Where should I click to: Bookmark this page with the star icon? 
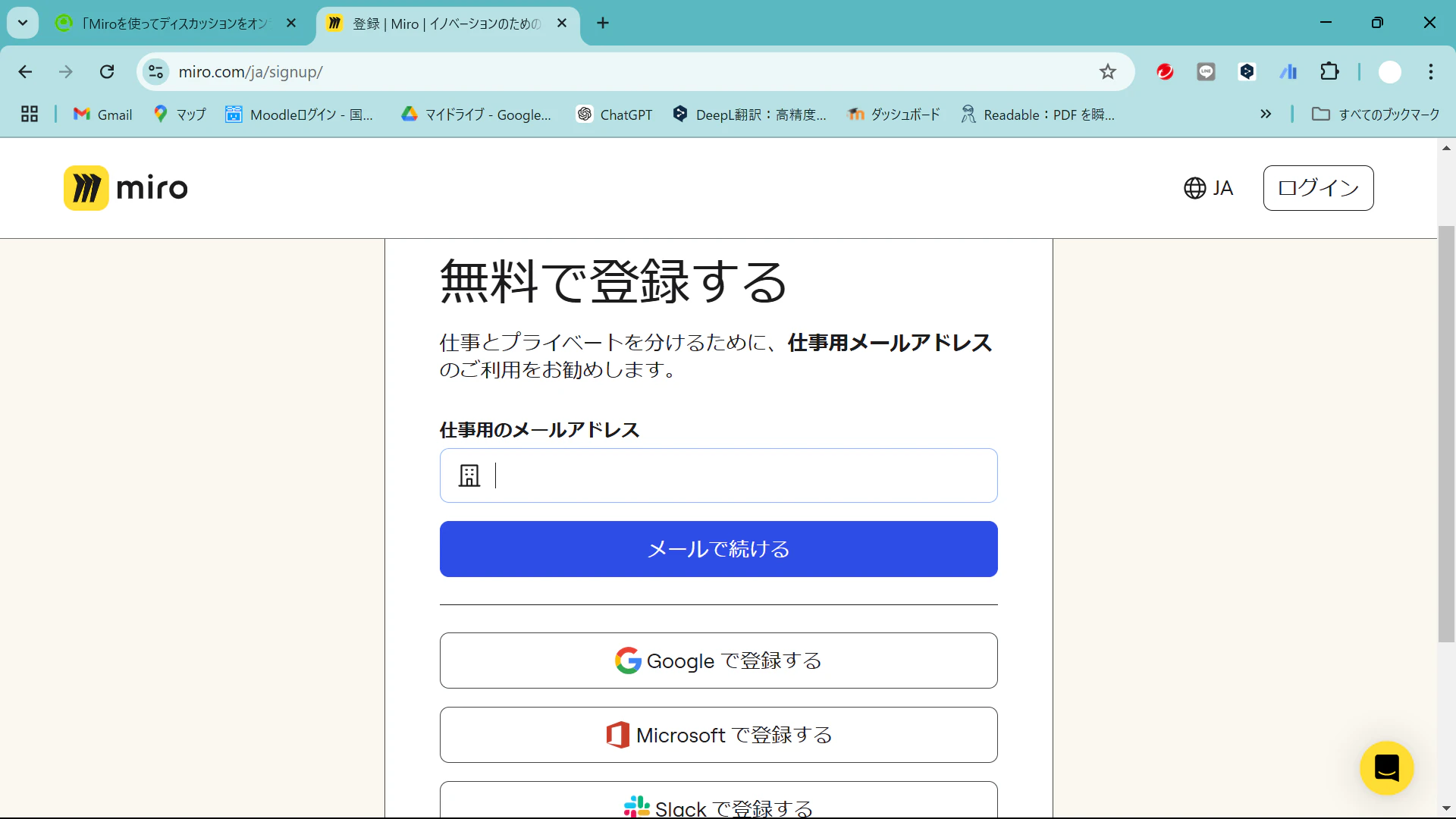pos(1108,72)
